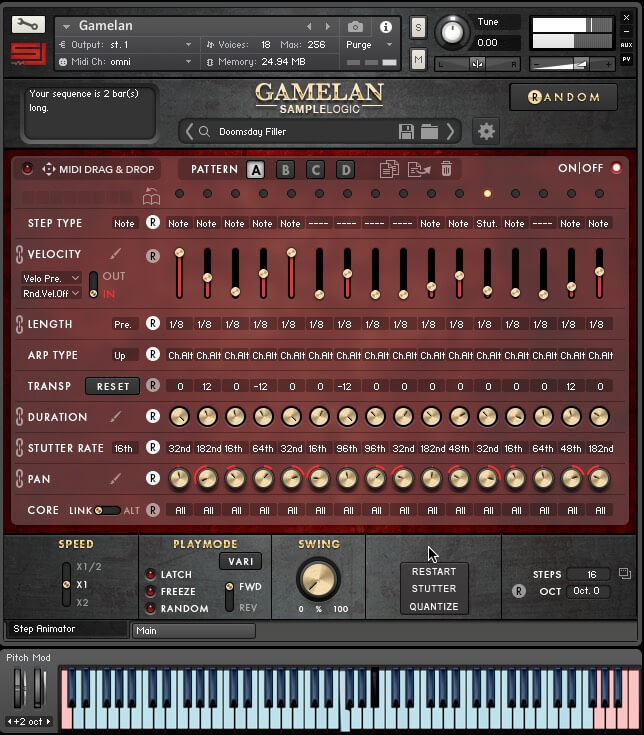Expand the Purge menu
This screenshot has height=735, width=644.
[369, 45]
